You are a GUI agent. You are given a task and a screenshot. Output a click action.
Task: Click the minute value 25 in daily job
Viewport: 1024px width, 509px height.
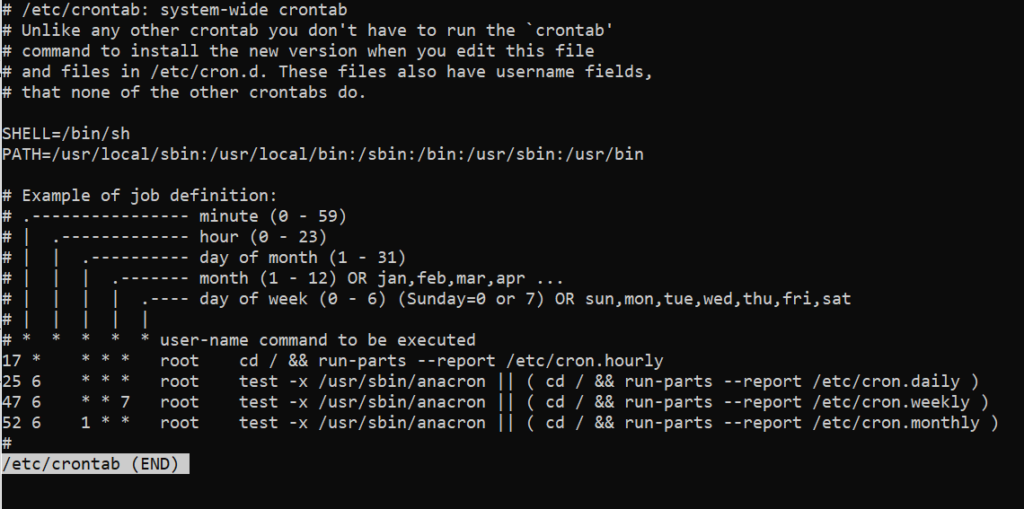11,382
